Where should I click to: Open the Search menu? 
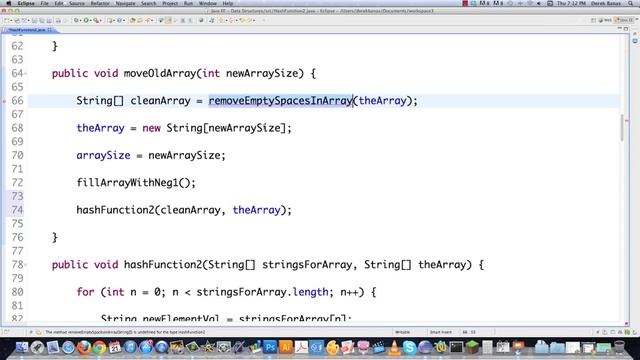pos(149,3)
